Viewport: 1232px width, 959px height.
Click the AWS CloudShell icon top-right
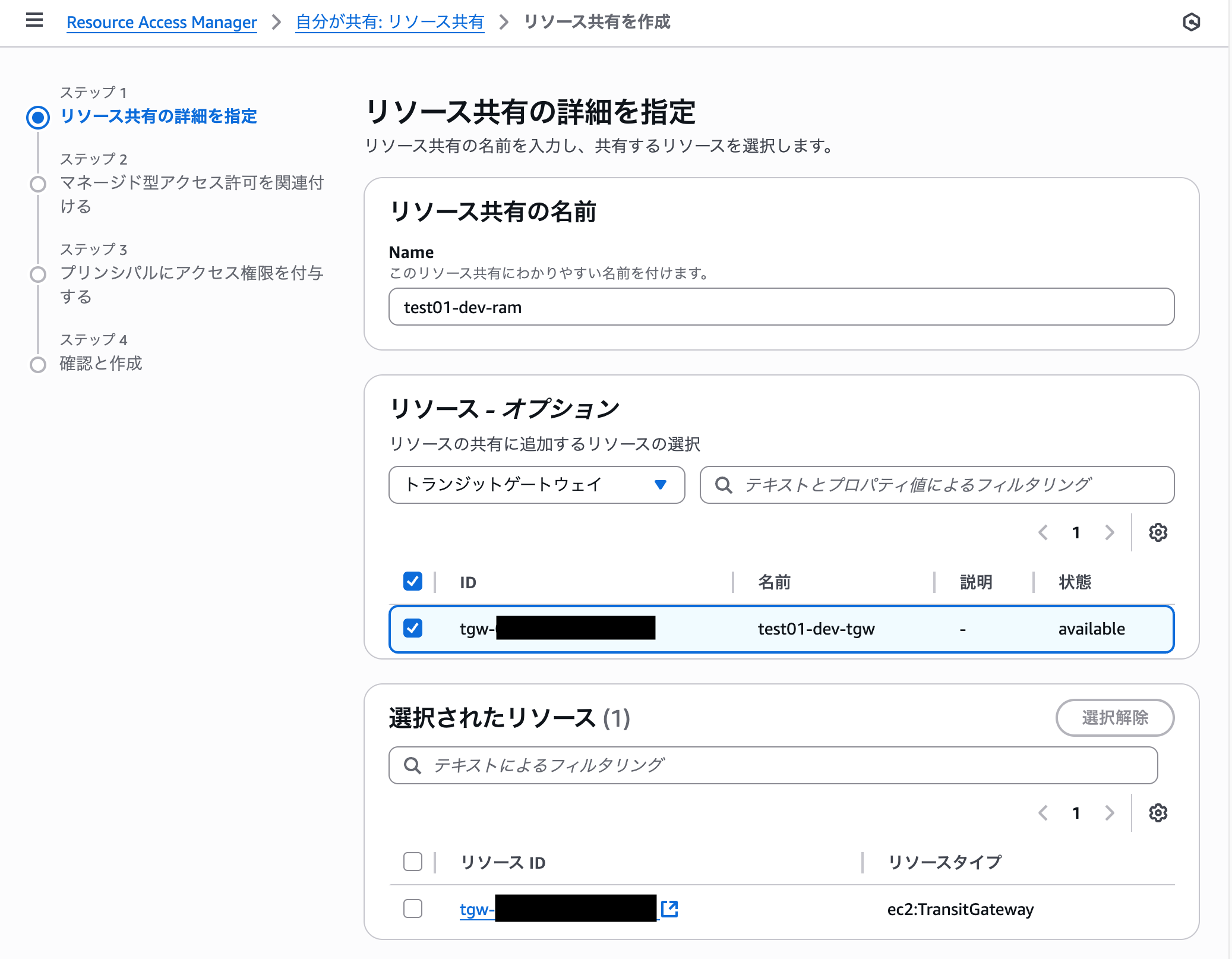coord(1192,21)
